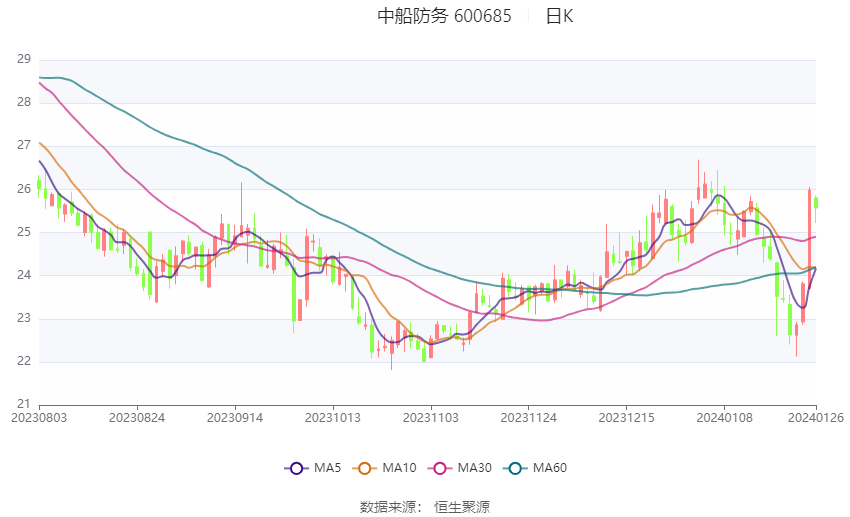Click the 日K label in title
850x517 pixels.
coord(559,16)
